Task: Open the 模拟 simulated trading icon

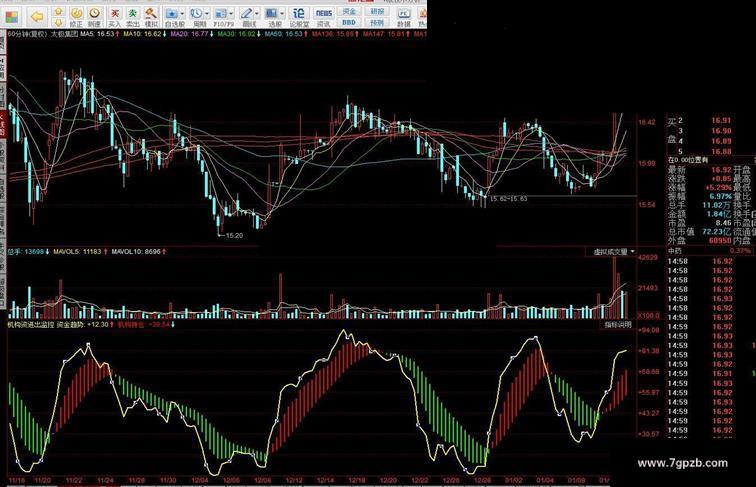Action: 151,17
